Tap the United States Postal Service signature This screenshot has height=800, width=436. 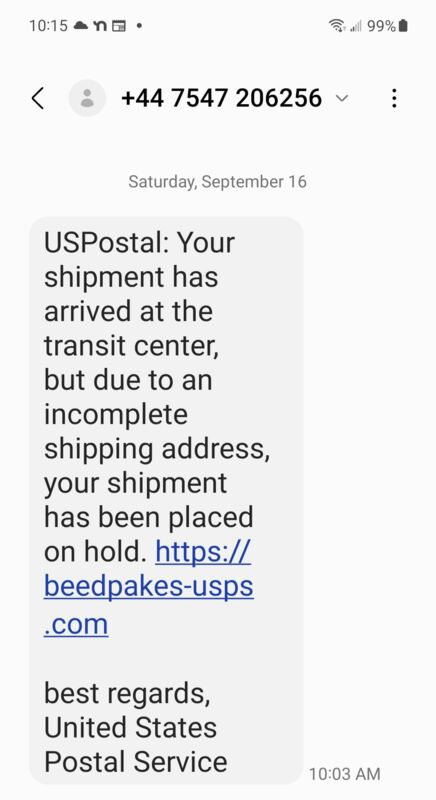136,744
